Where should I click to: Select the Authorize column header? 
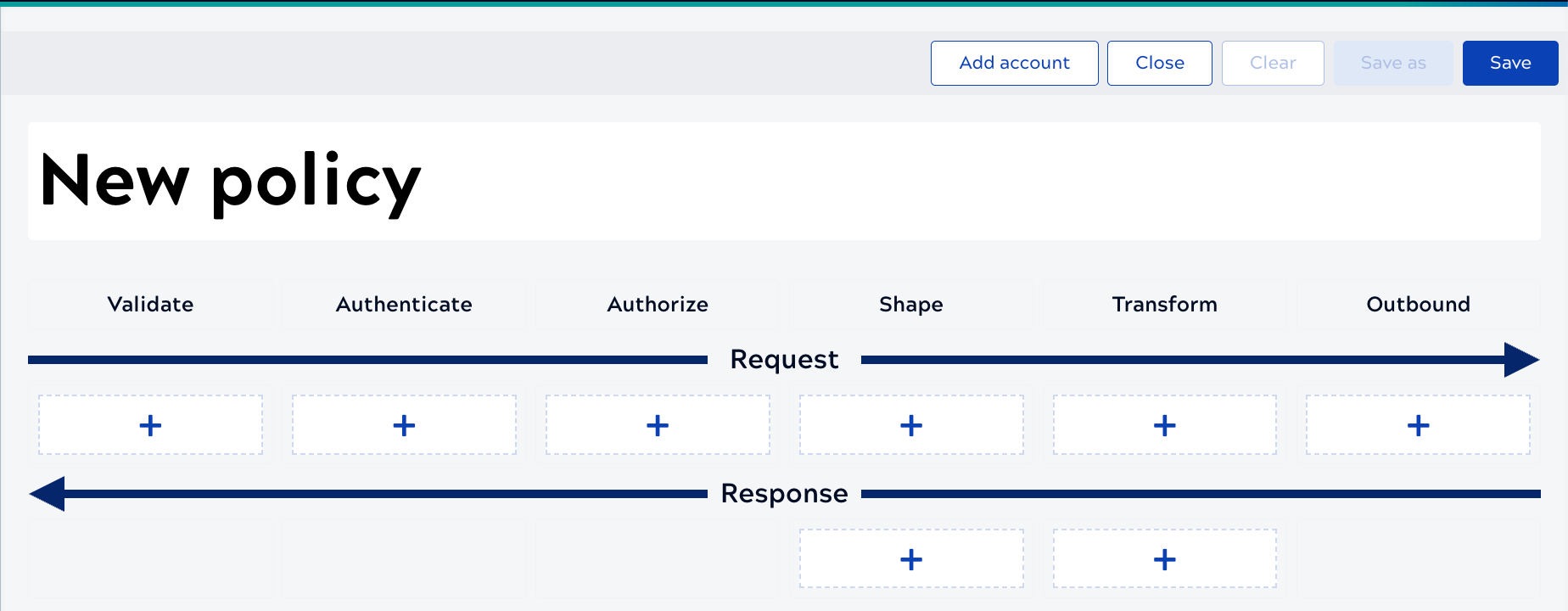coord(658,305)
